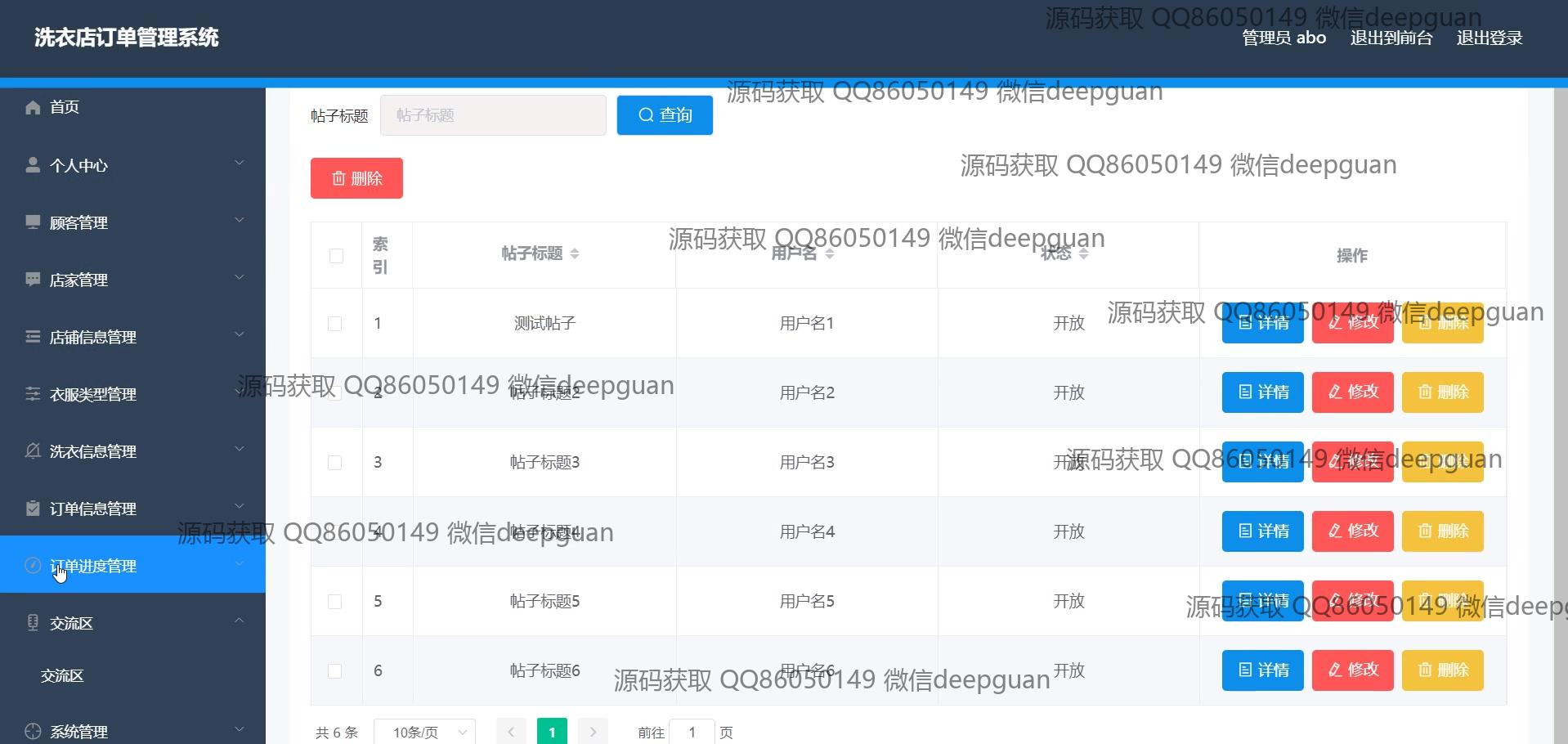Screen dimensions: 1568x744
Task: Click 退出登录 in header
Action: pyautogui.click(x=1490, y=38)
